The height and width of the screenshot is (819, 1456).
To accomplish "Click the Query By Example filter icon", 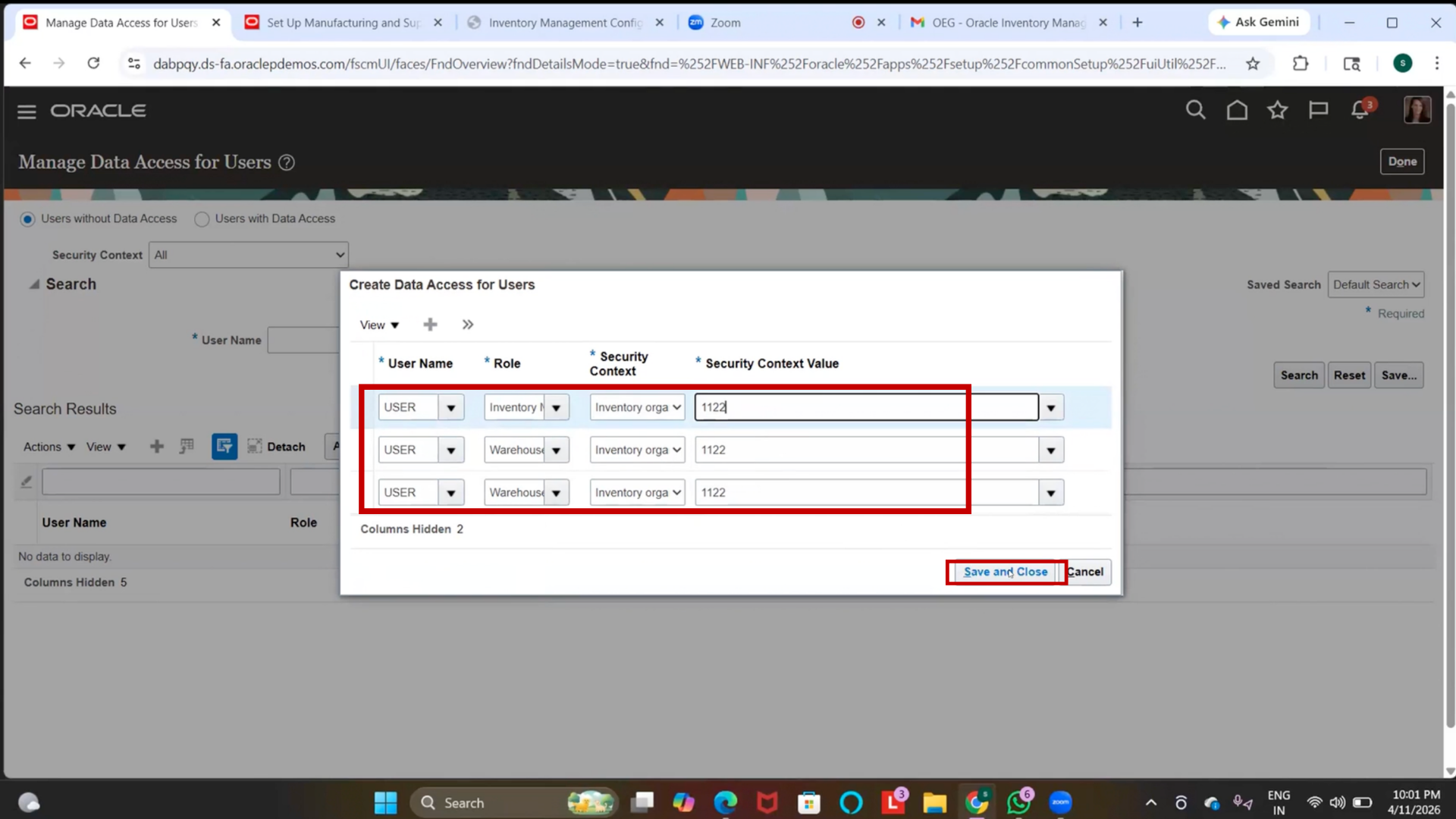I will [224, 447].
